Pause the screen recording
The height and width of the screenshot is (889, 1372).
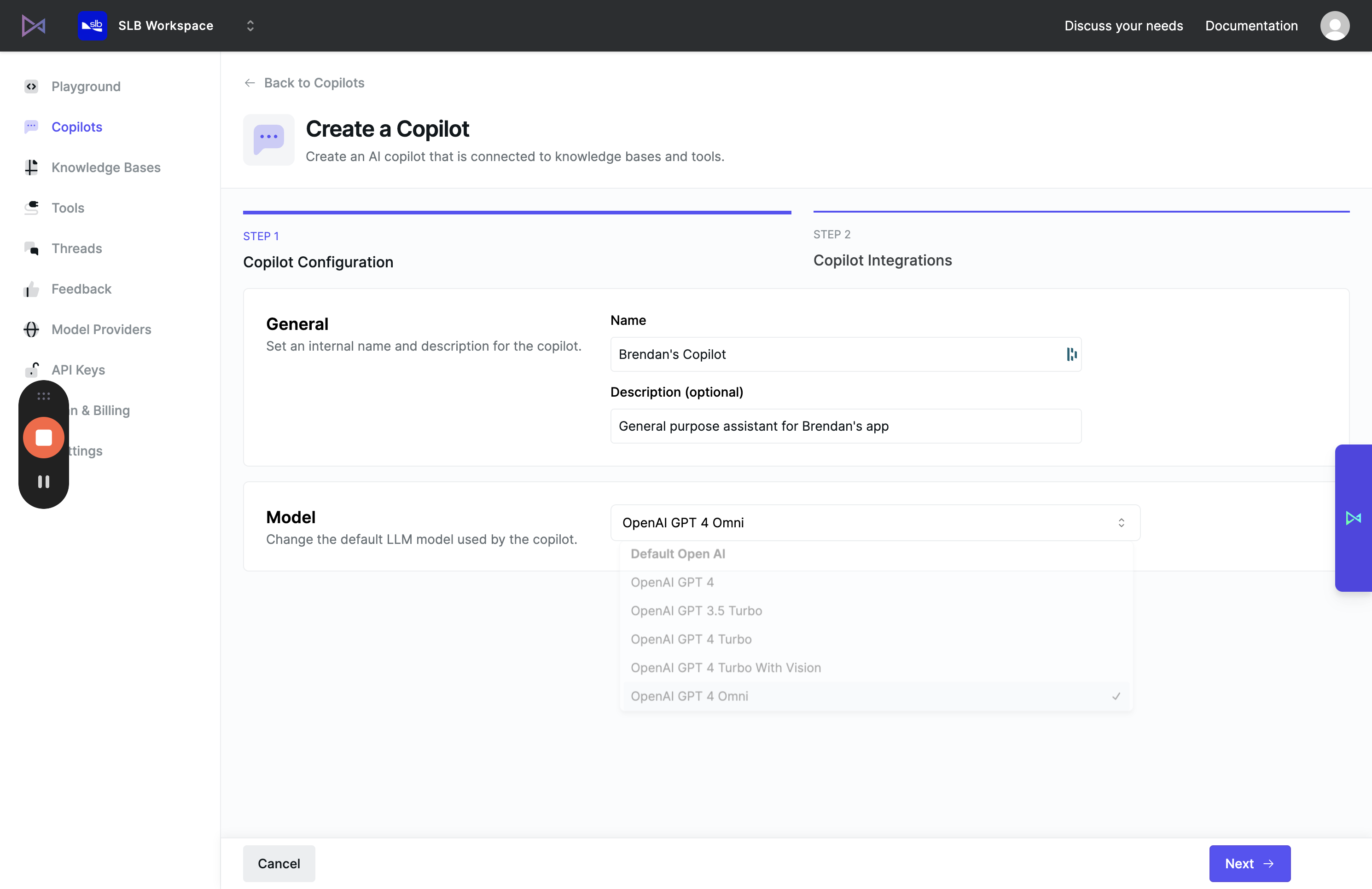[44, 482]
